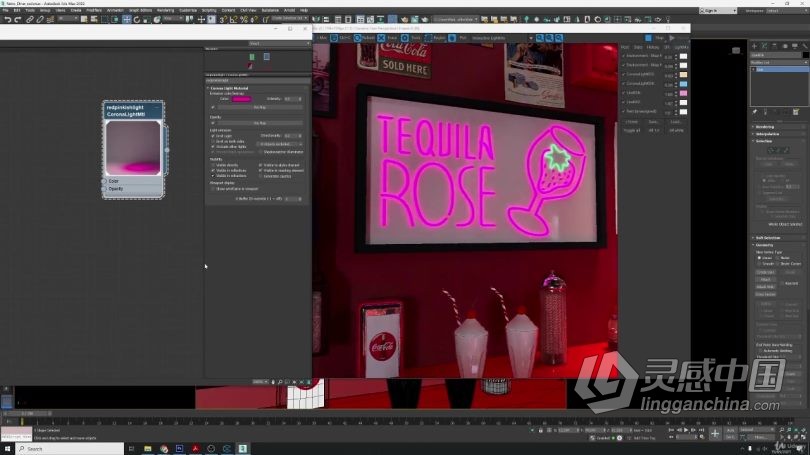This screenshot has height=455, width=810.
Task: Open the File menu
Action: click(x=6, y=10)
